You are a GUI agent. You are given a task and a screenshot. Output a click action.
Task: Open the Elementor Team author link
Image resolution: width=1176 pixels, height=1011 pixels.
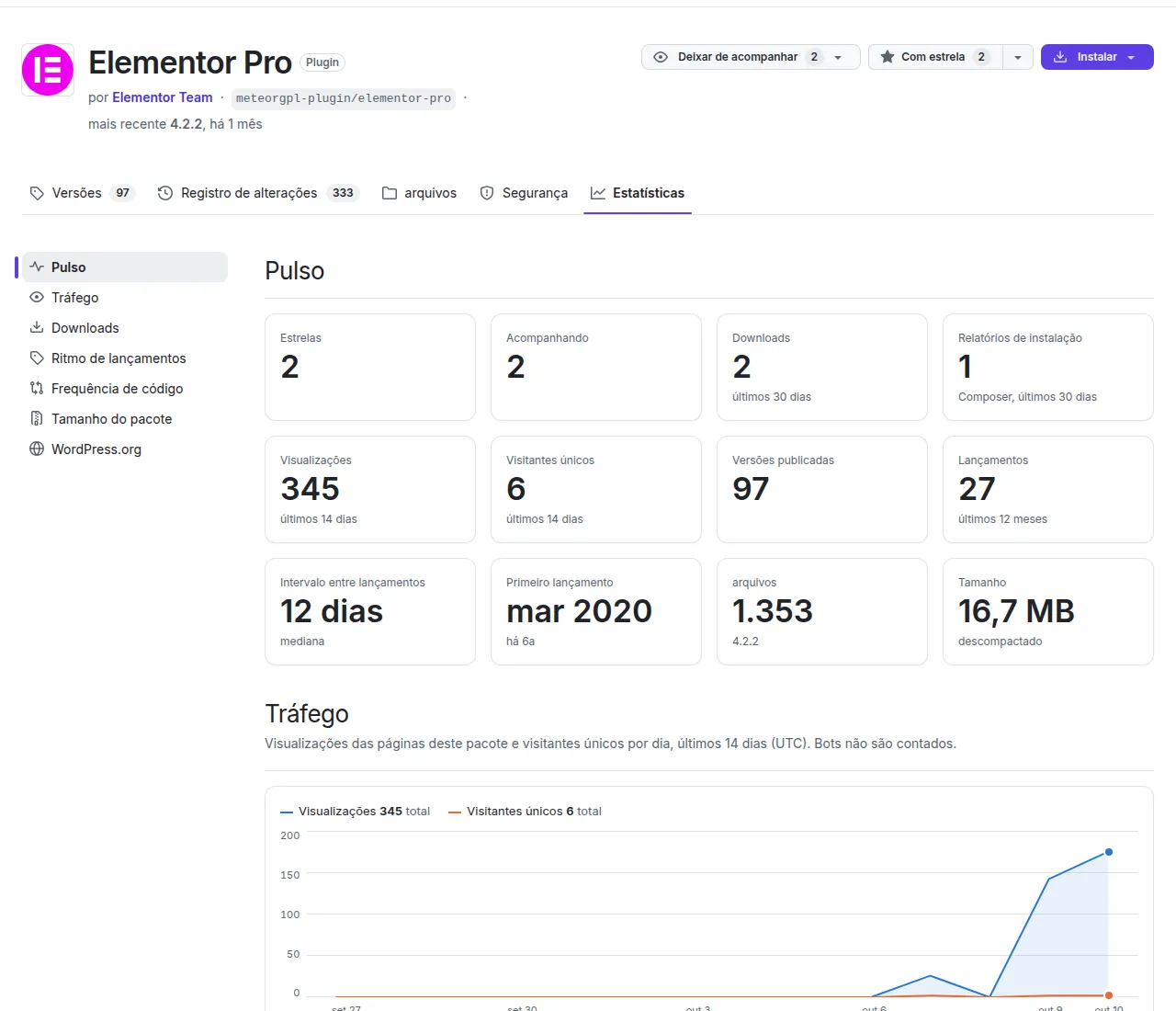point(163,97)
